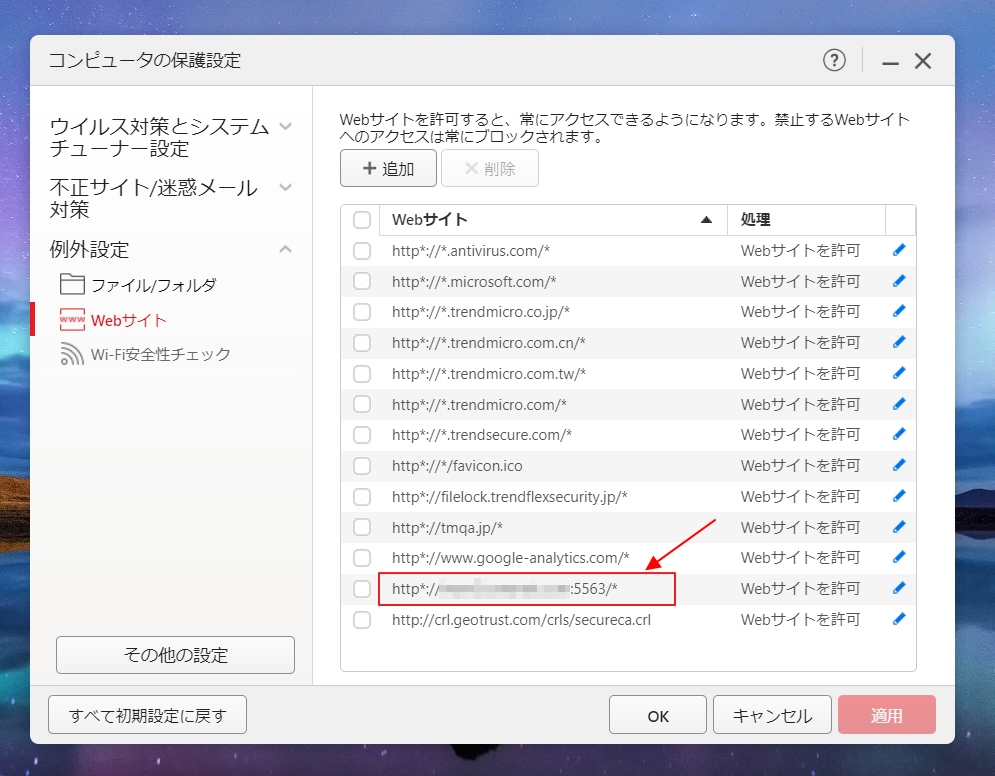Image resolution: width=995 pixels, height=776 pixels.
Task: Click pencil icon for *.trendsecure.com row
Action: (x=898, y=435)
